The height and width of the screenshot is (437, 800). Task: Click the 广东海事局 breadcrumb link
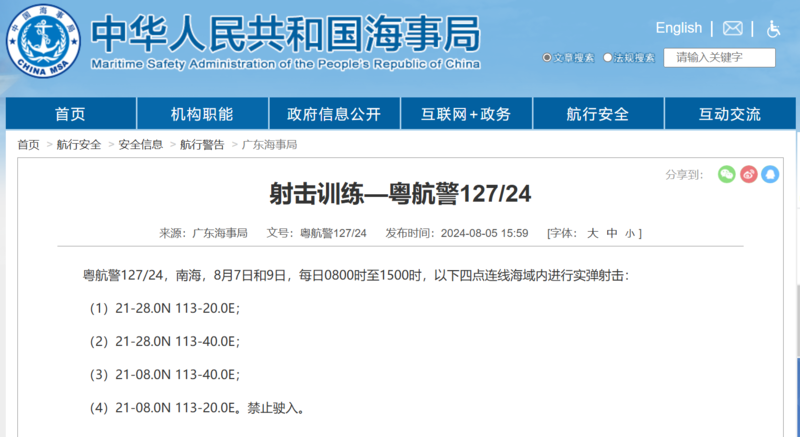tap(269, 145)
